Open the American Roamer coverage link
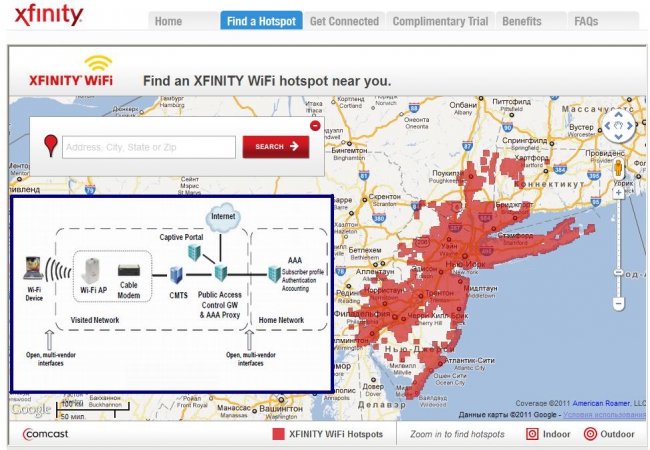 [601, 403]
